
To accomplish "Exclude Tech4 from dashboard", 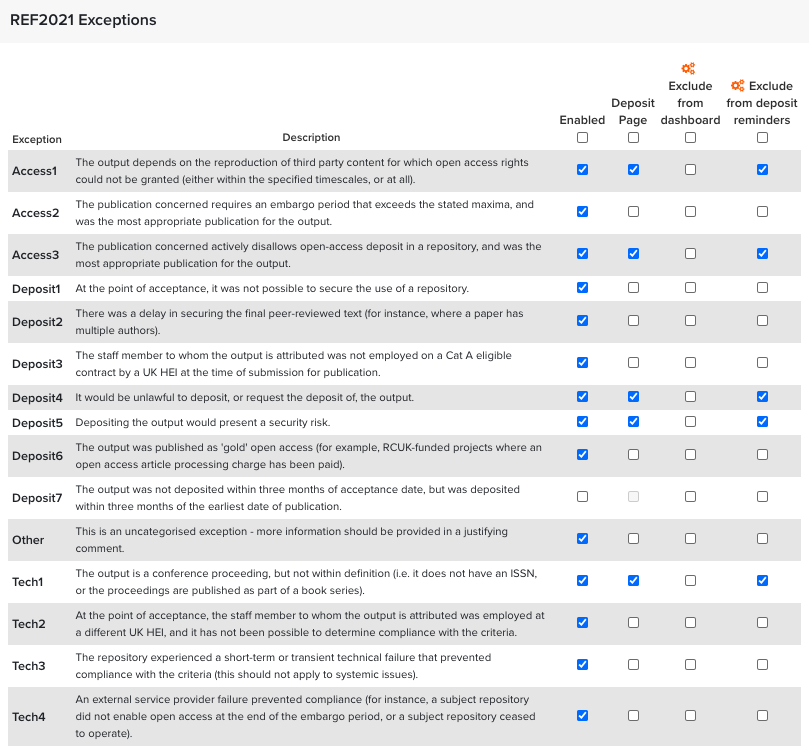I will click(x=690, y=716).
